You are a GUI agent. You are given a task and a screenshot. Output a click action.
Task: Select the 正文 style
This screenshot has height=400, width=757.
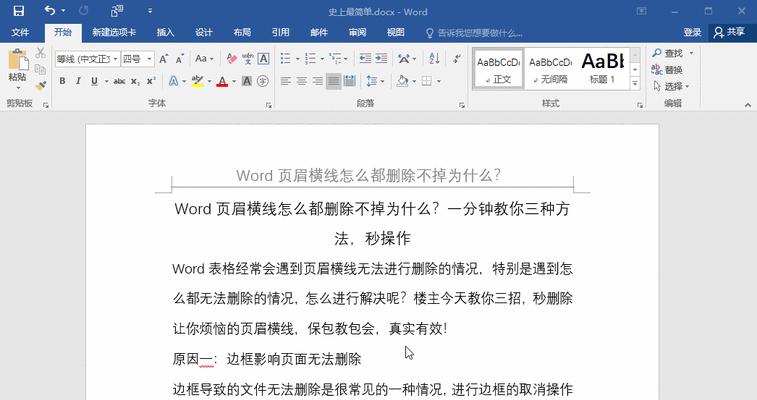click(499, 69)
